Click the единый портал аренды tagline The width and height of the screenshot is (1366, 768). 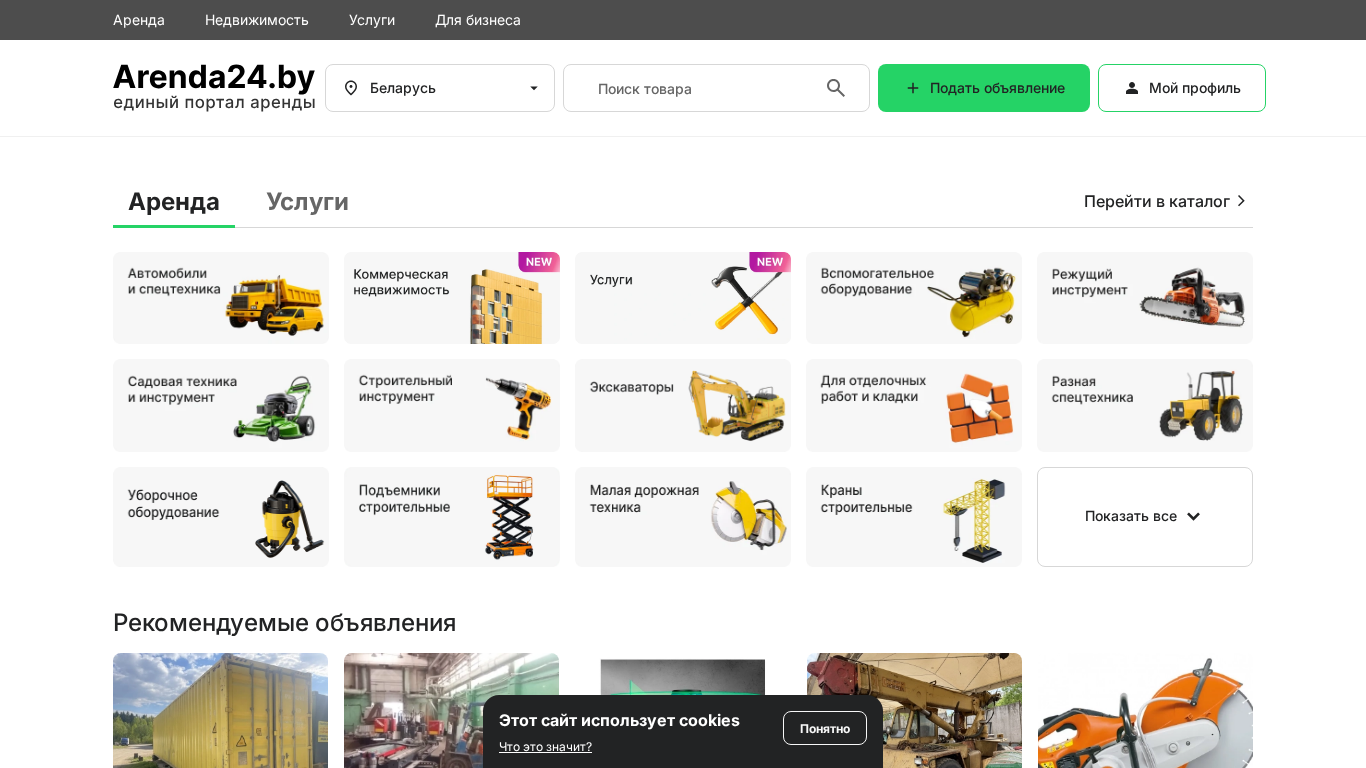click(214, 103)
